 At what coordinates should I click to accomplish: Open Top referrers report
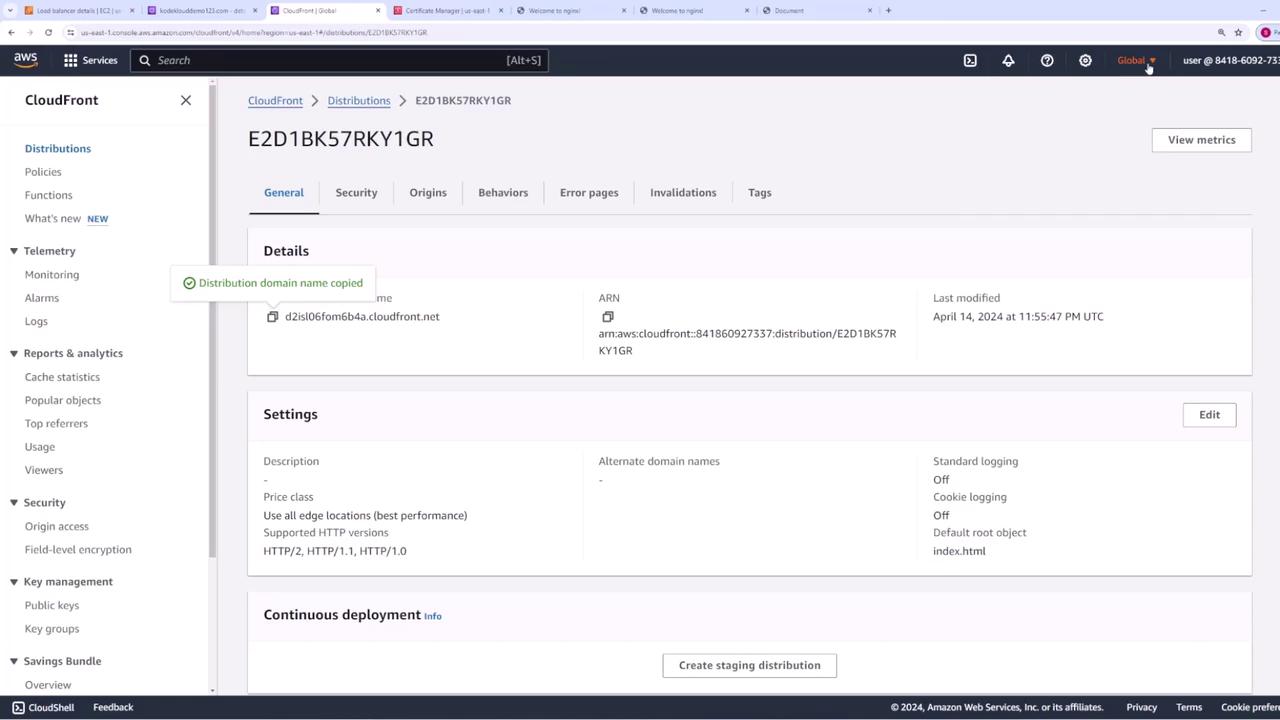[56, 423]
